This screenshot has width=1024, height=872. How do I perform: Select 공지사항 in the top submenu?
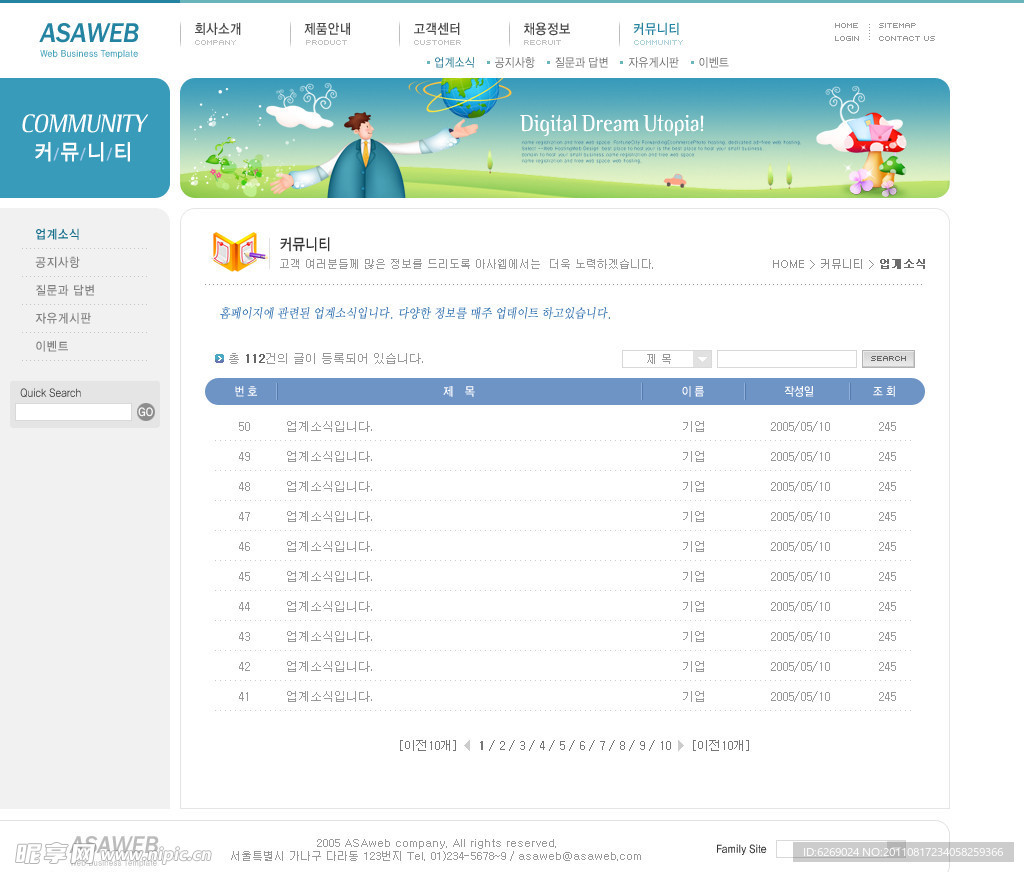[x=514, y=62]
